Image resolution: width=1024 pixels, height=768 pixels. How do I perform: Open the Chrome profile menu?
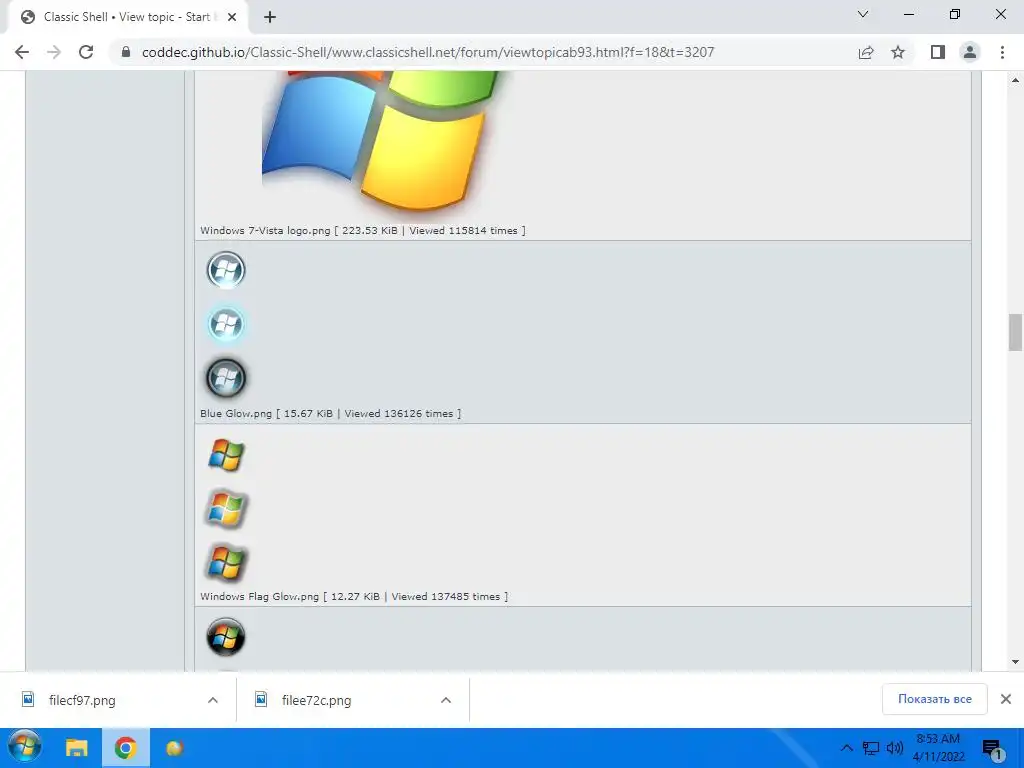pyautogui.click(x=970, y=52)
